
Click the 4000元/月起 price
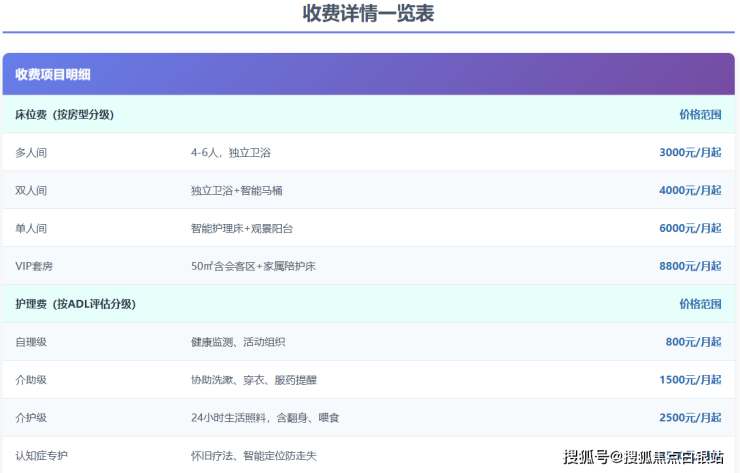click(x=690, y=190)
